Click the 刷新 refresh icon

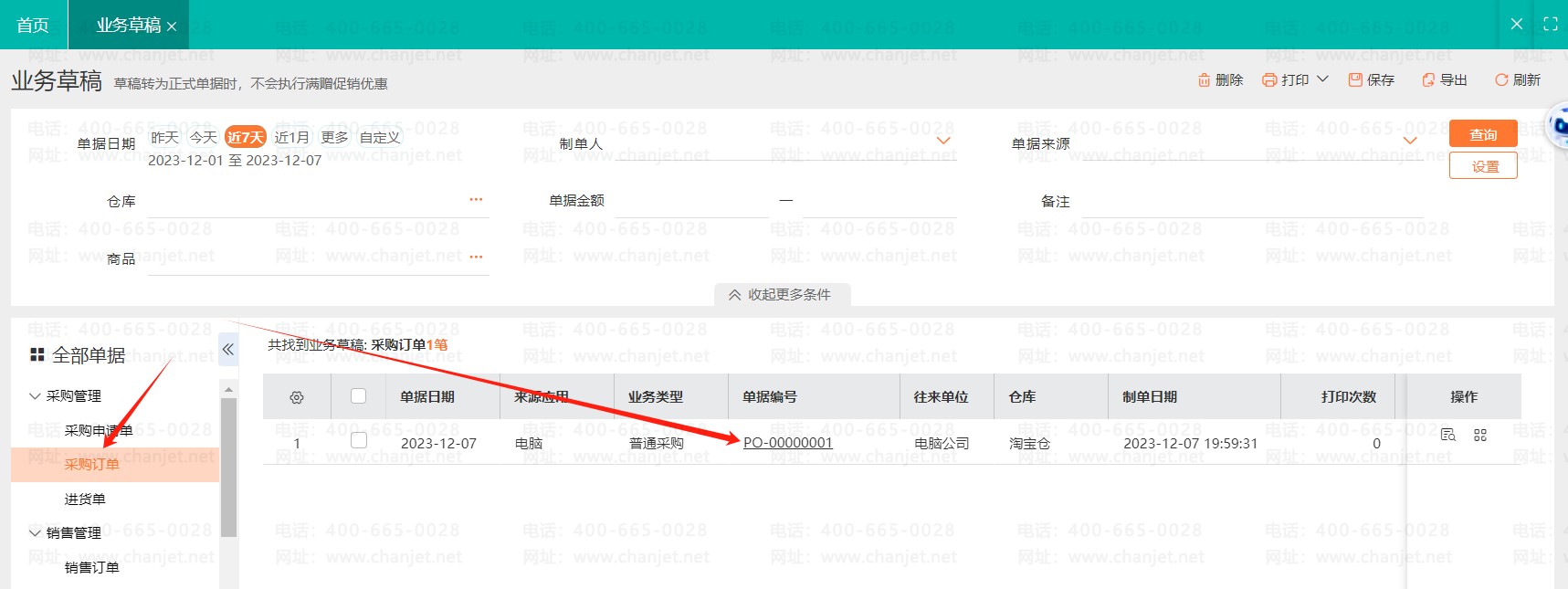tap(1500, 80)
